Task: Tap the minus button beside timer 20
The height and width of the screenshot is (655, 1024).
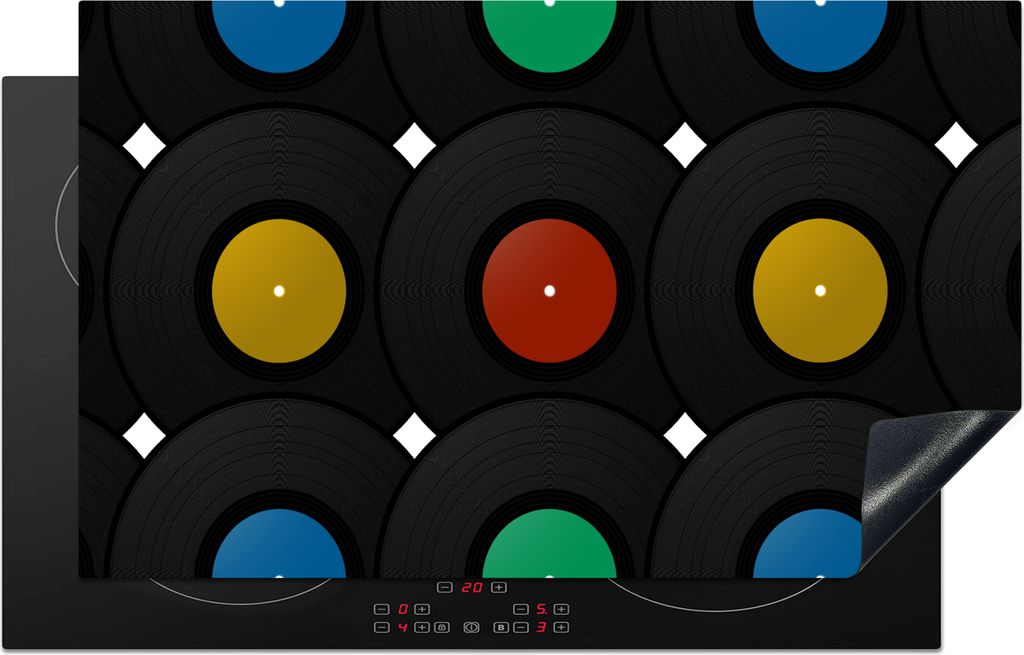Action: click(445, 588)
